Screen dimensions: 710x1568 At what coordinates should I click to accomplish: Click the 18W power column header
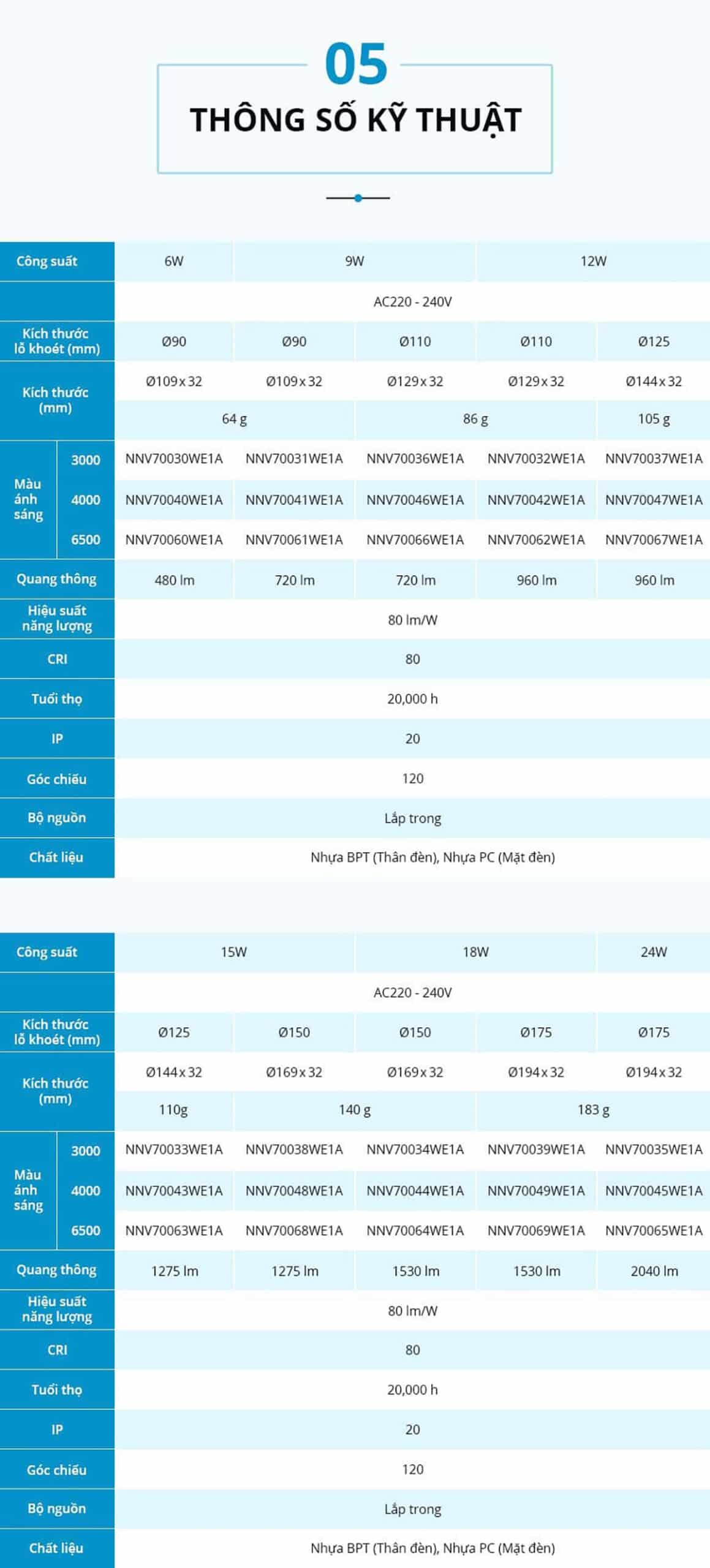click(475, 952)
